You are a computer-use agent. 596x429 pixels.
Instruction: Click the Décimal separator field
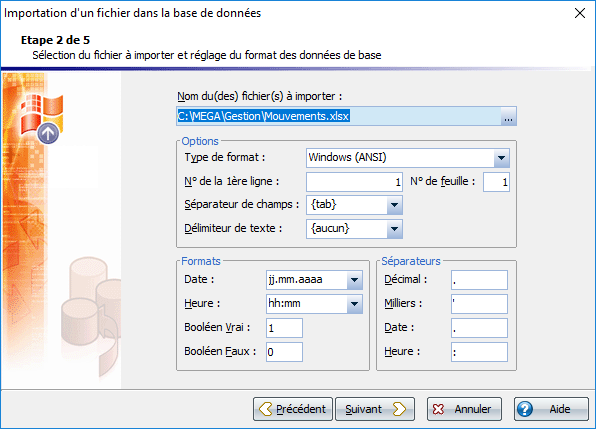[x=479, y=280]
